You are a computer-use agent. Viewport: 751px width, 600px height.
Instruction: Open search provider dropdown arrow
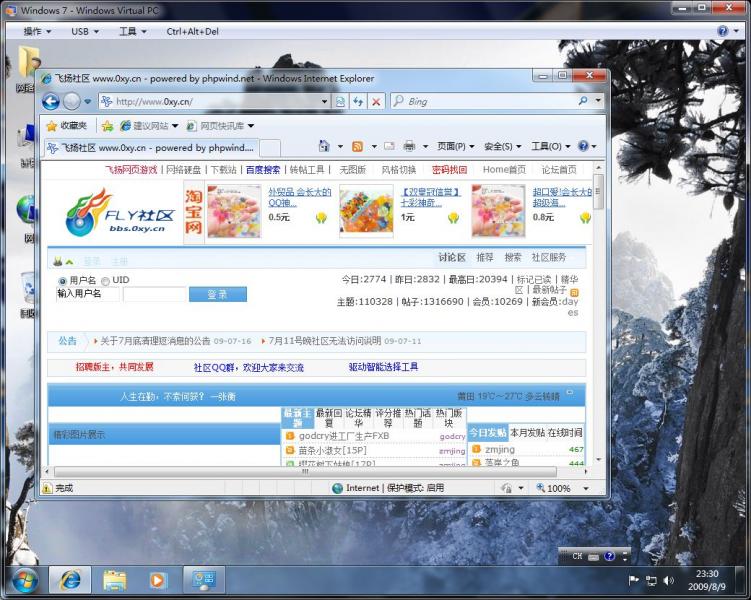click(598, 101)
